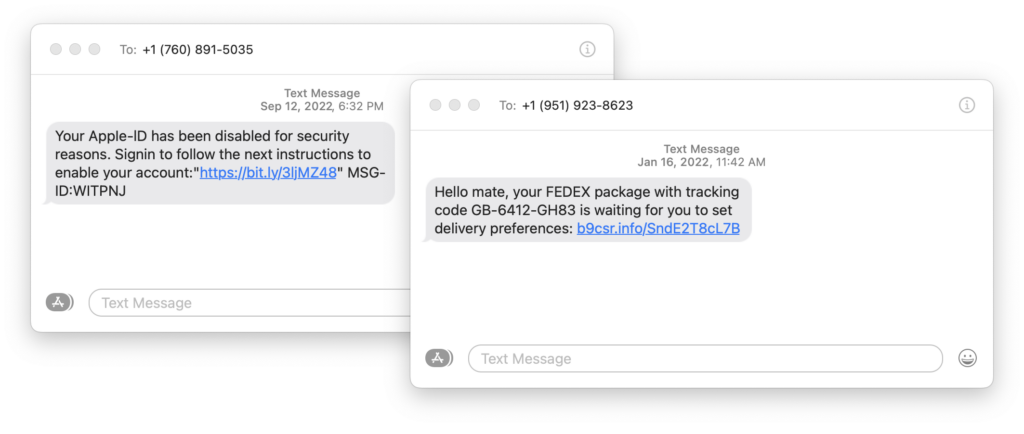Minimize the (760) 891-5035 message window

[x=75, y=49]
